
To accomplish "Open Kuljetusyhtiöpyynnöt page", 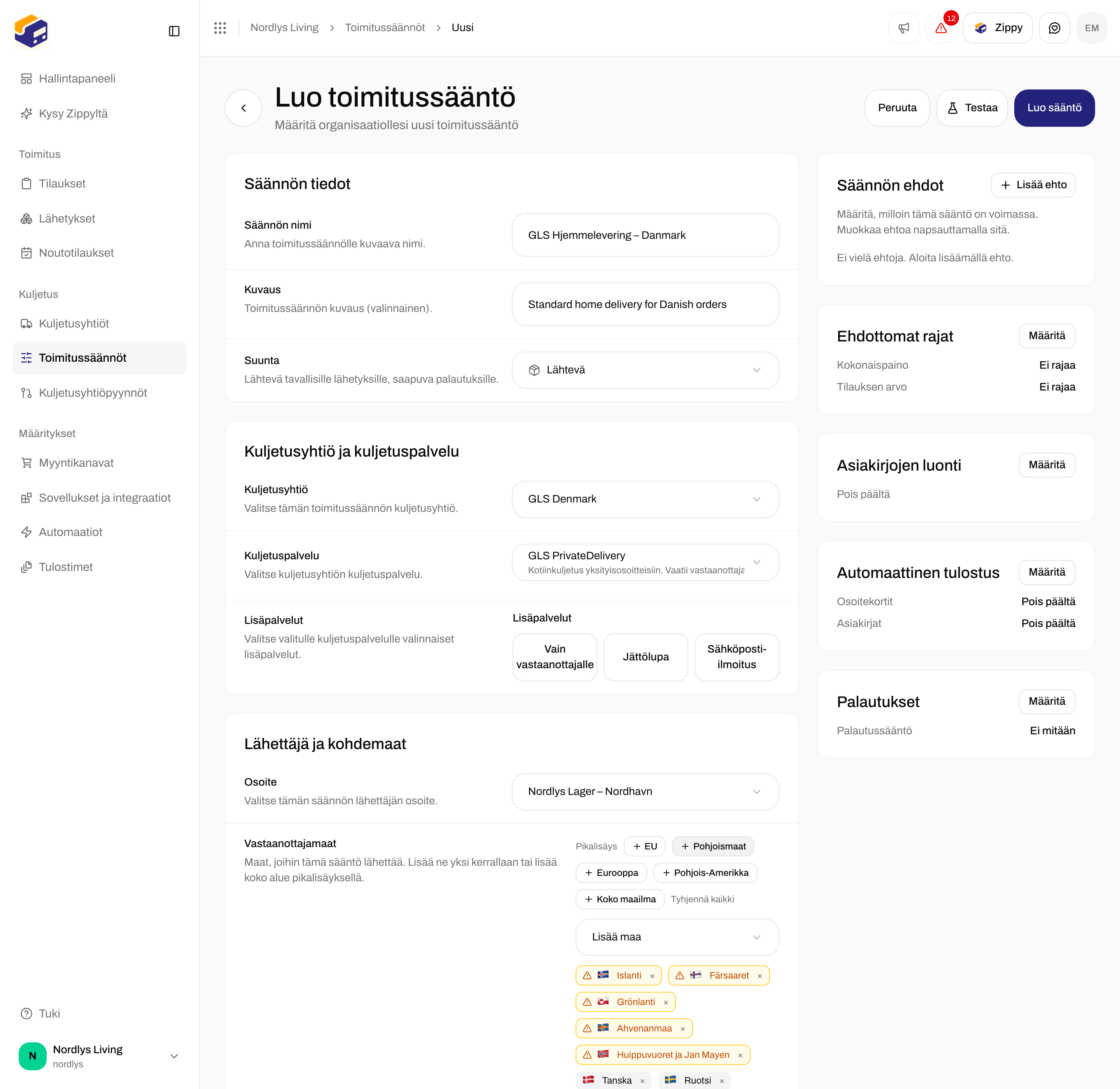I will pyautogui.click(x=100, y=393).
